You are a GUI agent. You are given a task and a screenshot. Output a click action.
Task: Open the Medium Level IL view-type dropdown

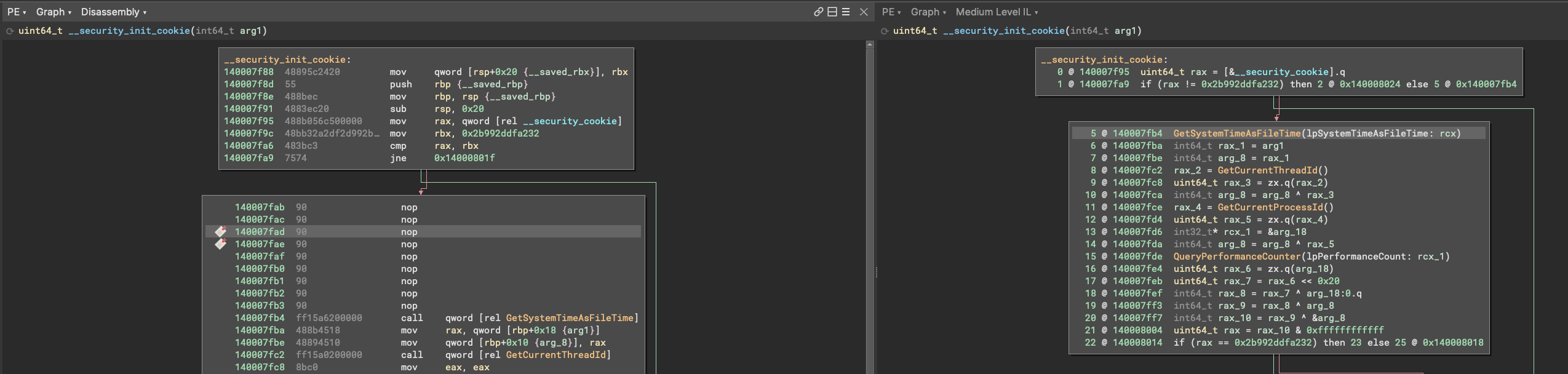997,12
